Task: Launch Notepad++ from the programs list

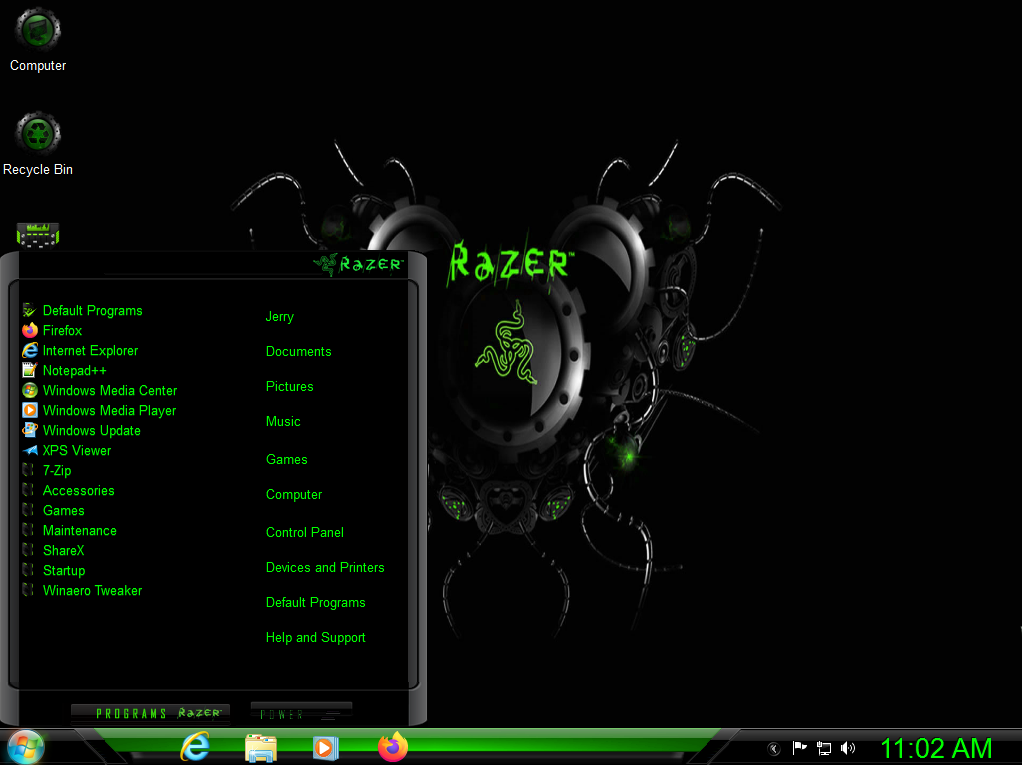Action: click(x=64, y=370)
